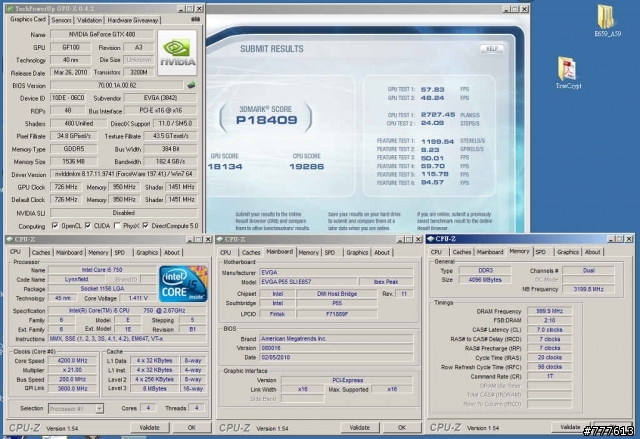This screenshot has width=640, height=439.
Task: Click the Command Rate value 1T
Action: [549, 376]
